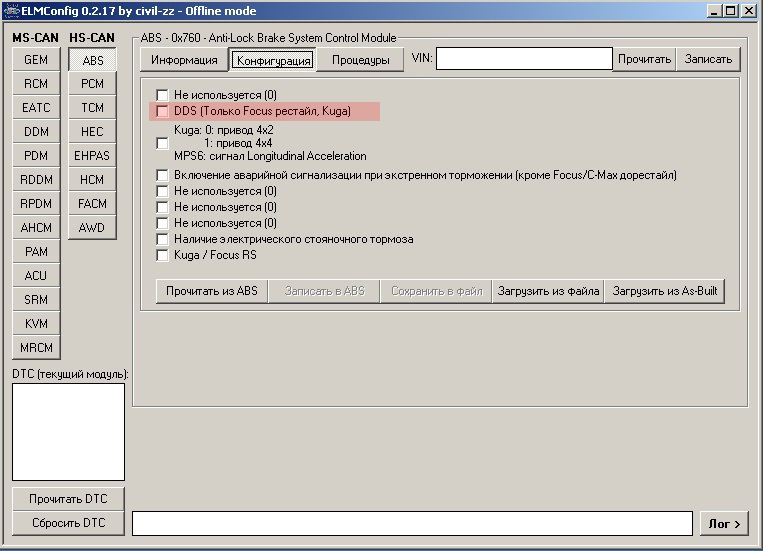Click Загрузить из файла button
Viewport: 763px width, 551px height.
click(548, 291)
